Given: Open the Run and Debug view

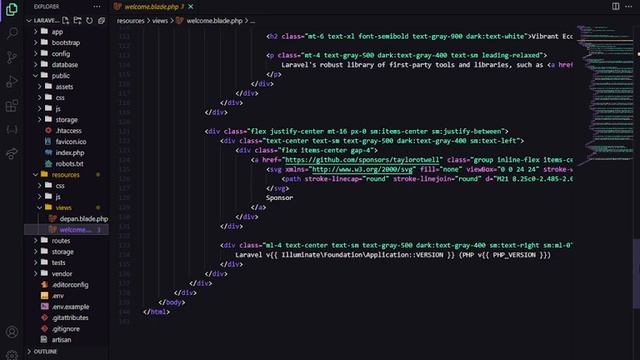Looking at the screenshot, I should pos(12,82).
